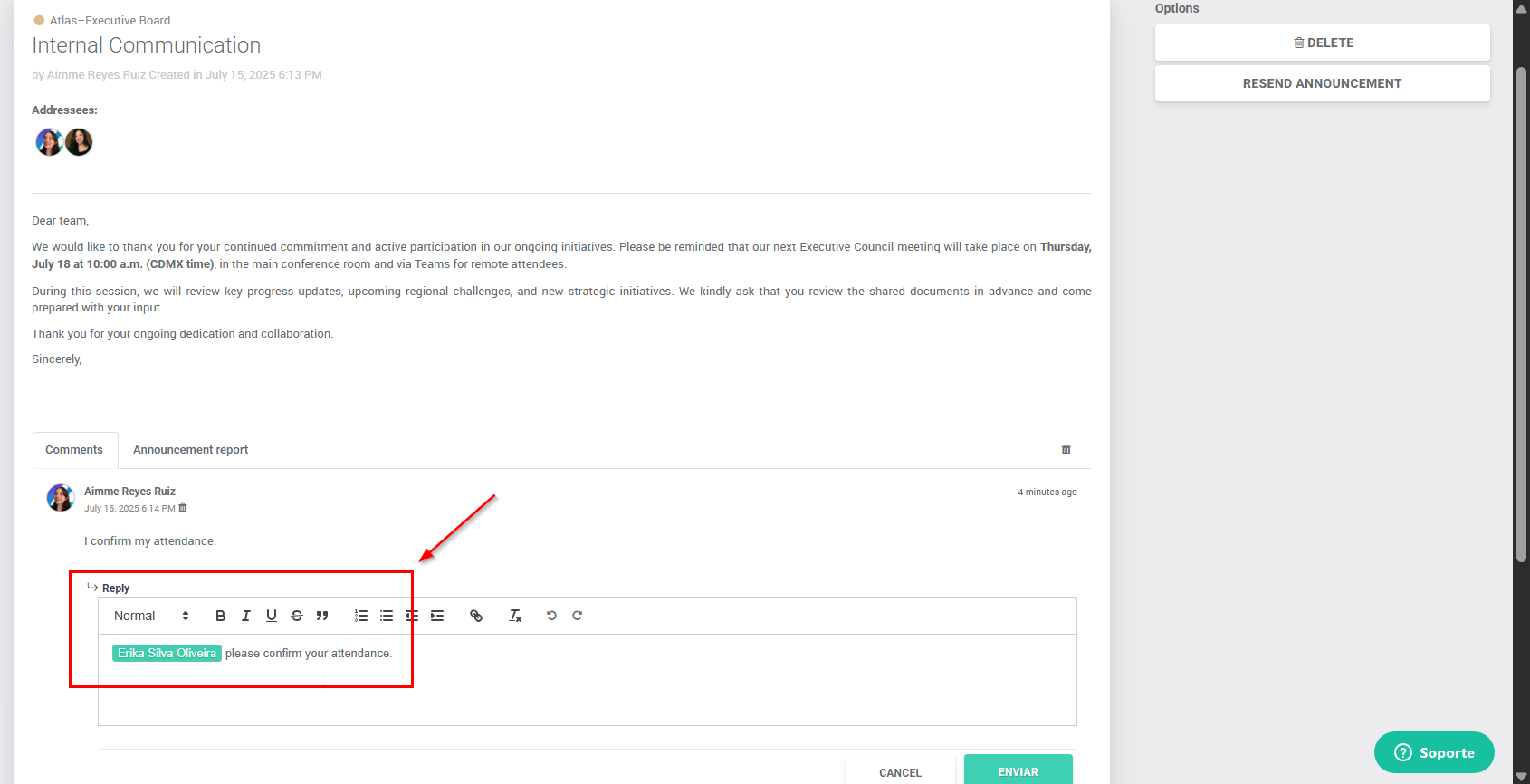Screen dimensions: 1530x784
Task: Increase indent in the reply editor
Action: 437,616
